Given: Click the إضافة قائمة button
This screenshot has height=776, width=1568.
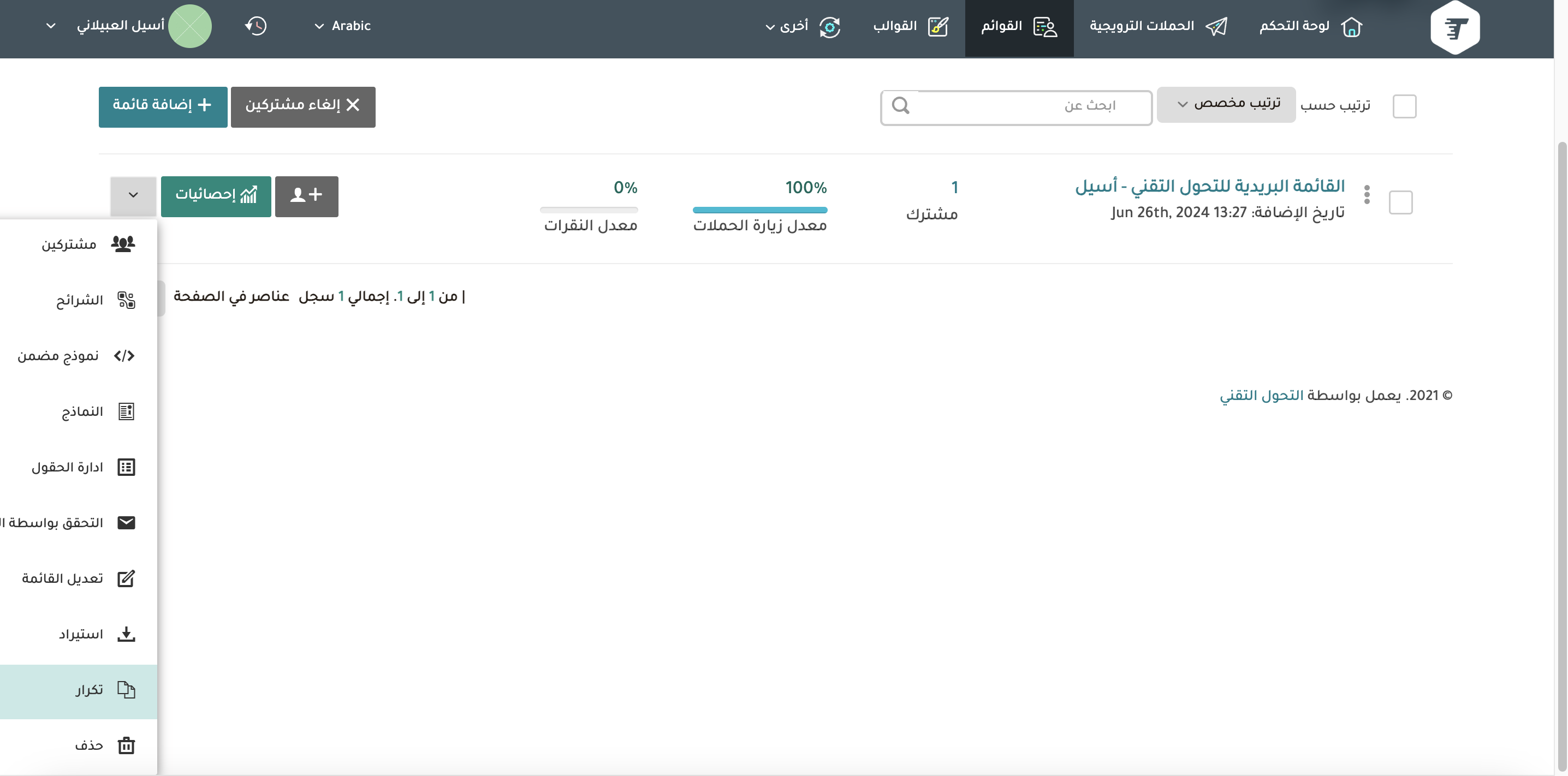Looking at the screenshot, I should tap(163, 106).
